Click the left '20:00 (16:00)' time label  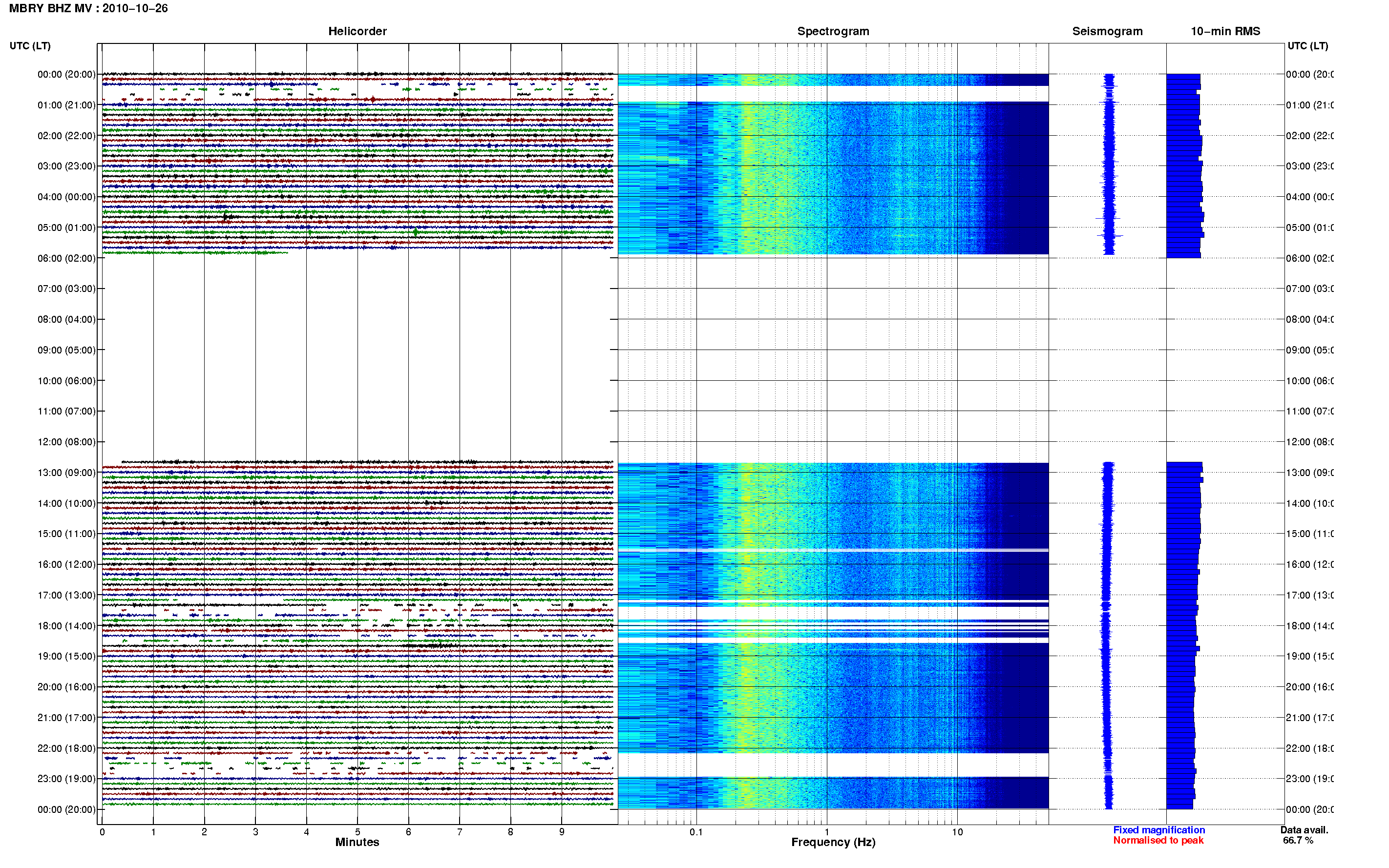(x=66, y=687)
